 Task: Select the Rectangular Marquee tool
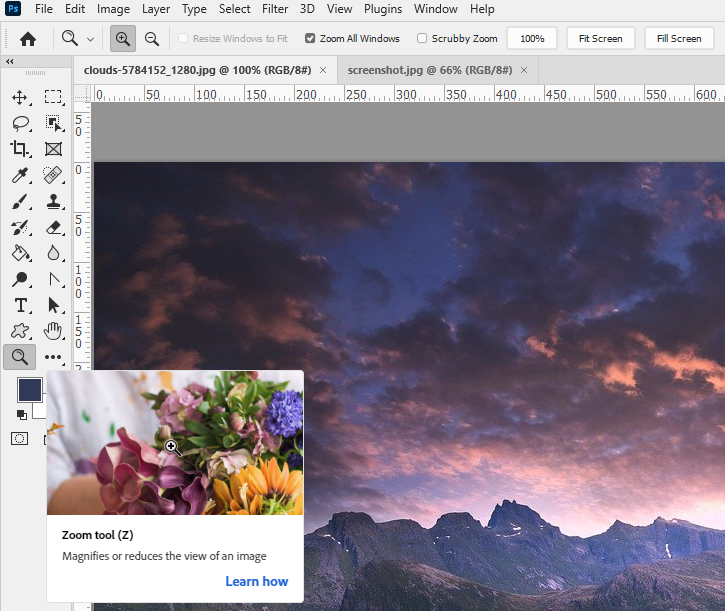(53, 97)
